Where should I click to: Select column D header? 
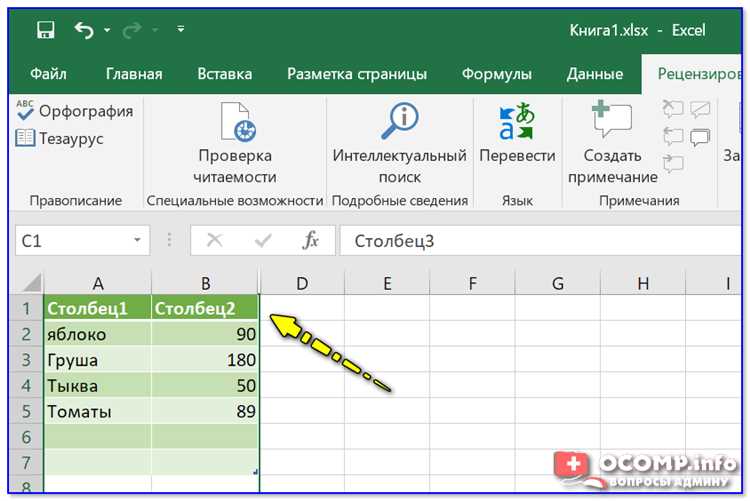tap(302, 283)
